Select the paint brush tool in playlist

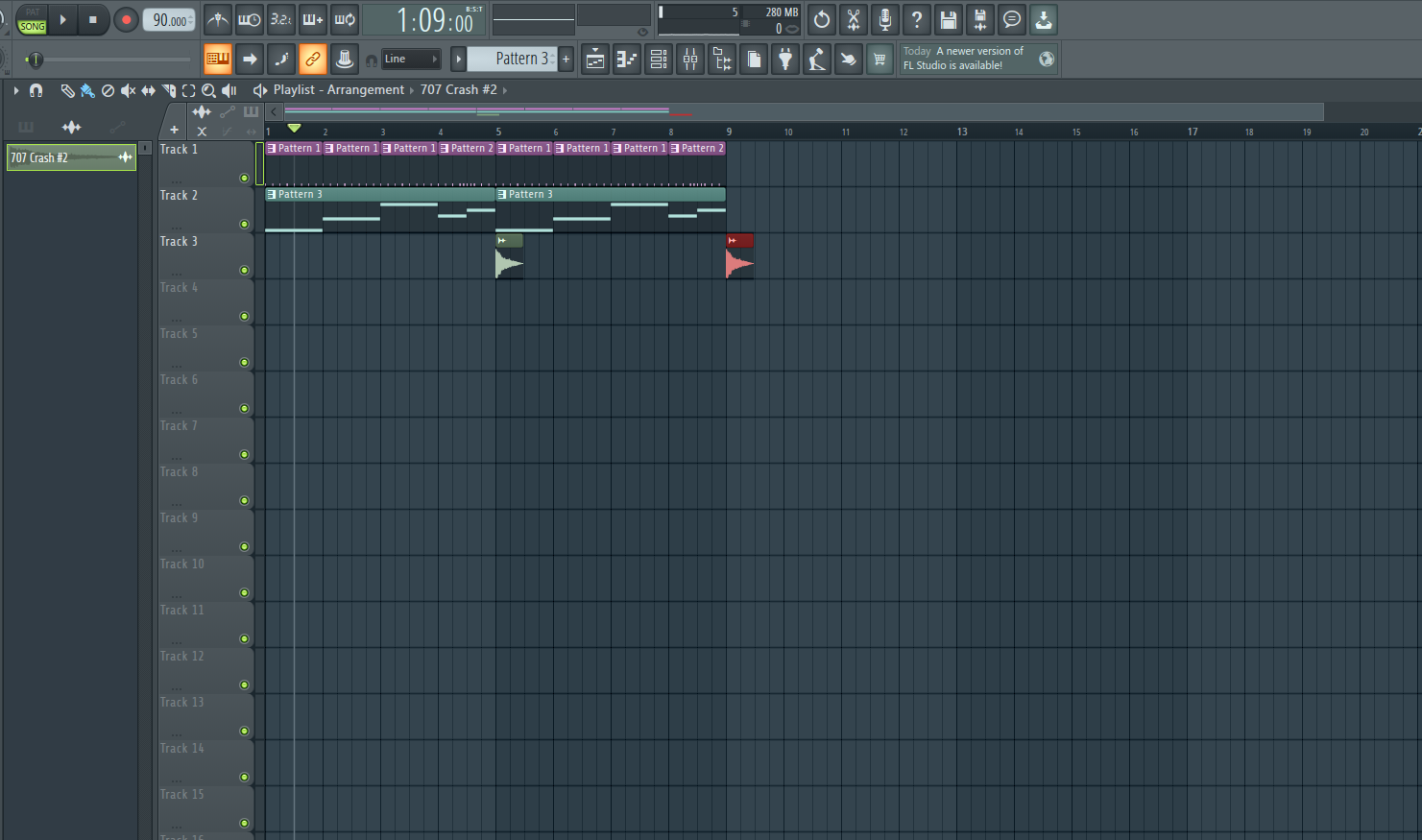click(87, 90)
